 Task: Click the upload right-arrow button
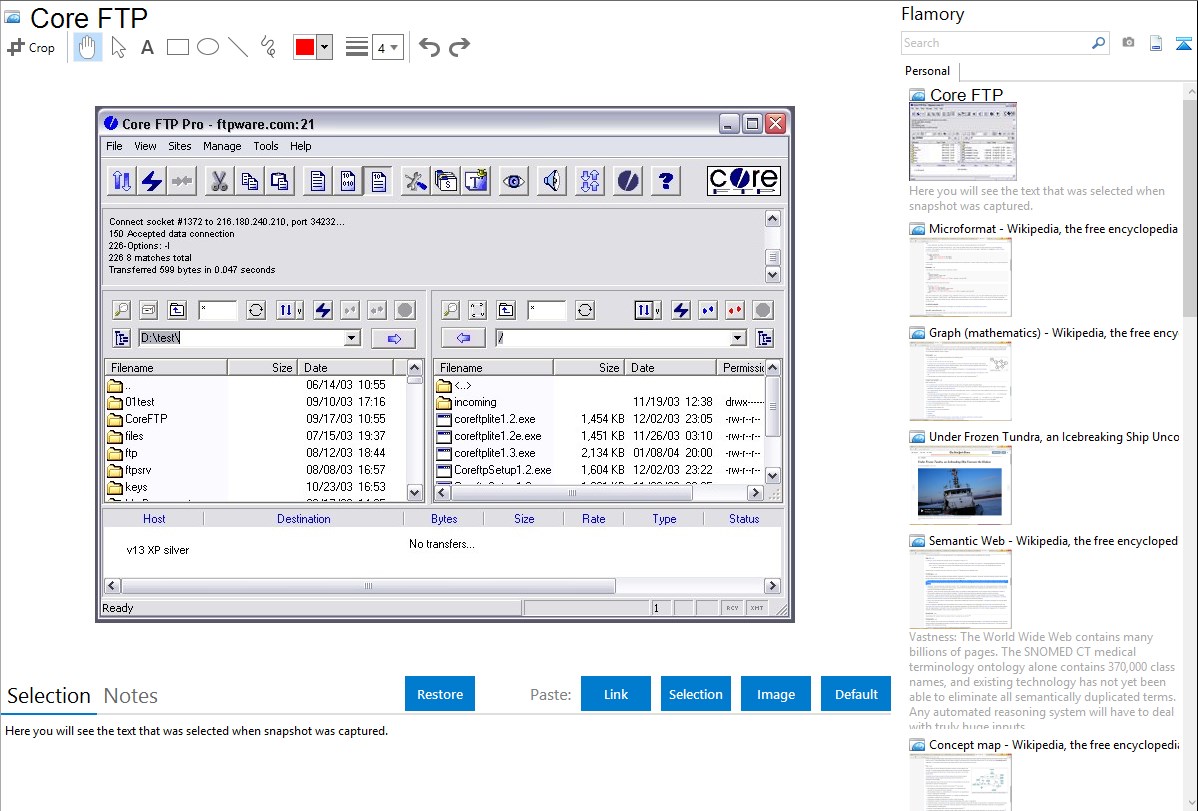tap(393, 338)
